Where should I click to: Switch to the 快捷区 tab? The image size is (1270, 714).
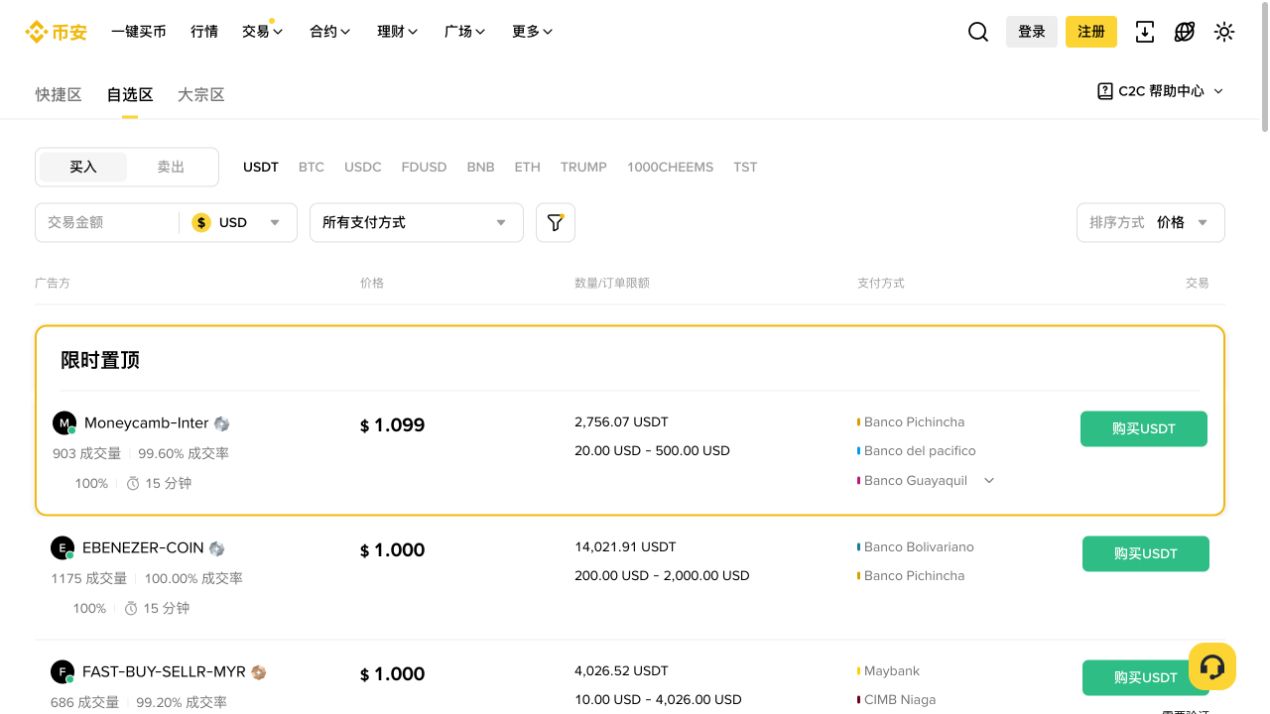(x=58, y=95)
